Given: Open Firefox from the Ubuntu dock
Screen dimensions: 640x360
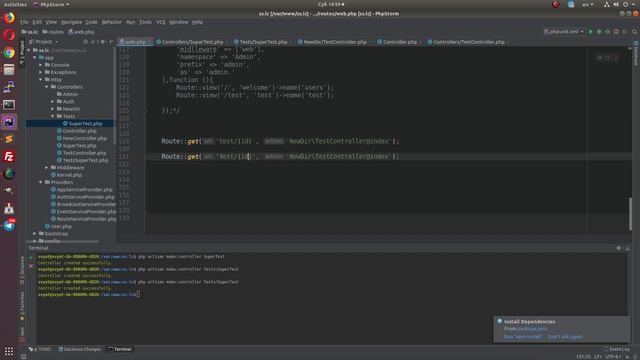Looking at the screenshot, I should 9,18.
